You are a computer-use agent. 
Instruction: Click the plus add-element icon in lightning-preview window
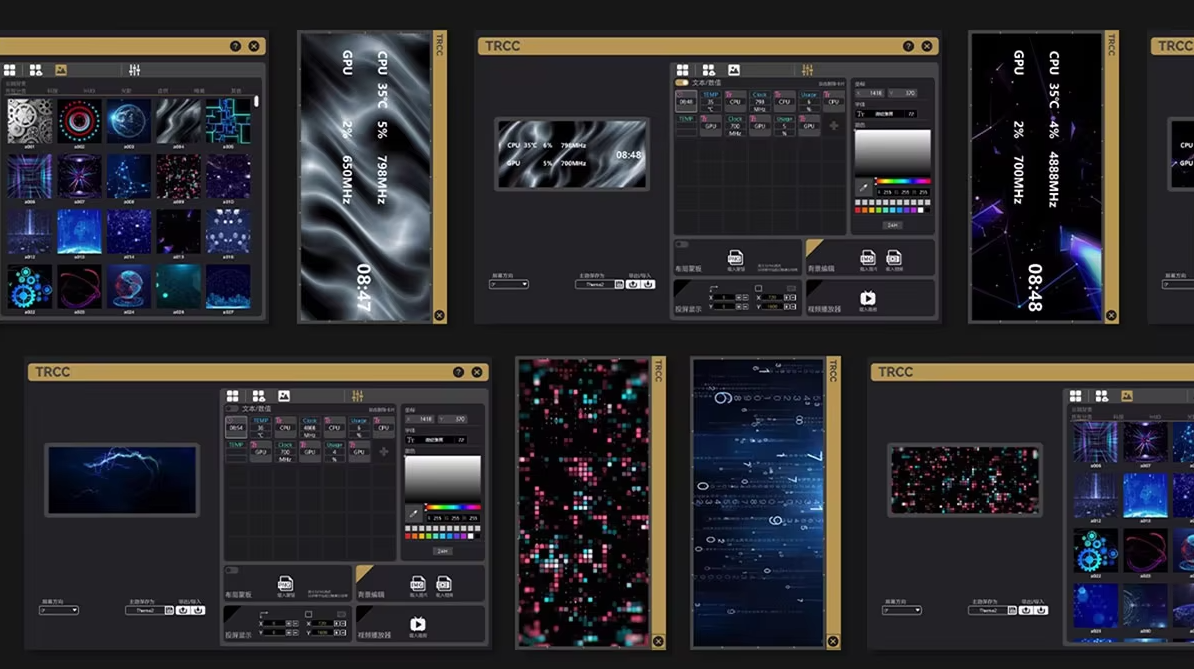(x=383, y=452)
